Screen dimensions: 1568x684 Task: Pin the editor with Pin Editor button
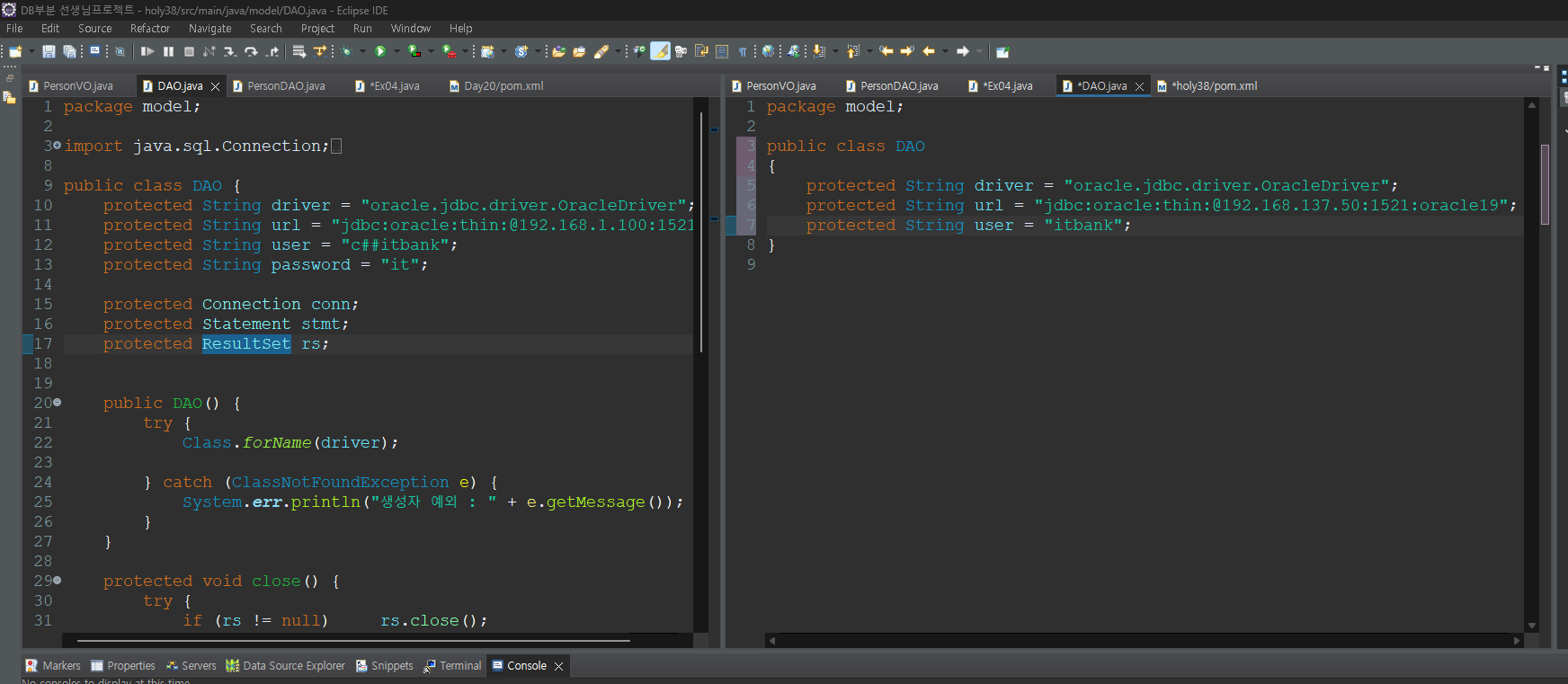pos(1003,51)
